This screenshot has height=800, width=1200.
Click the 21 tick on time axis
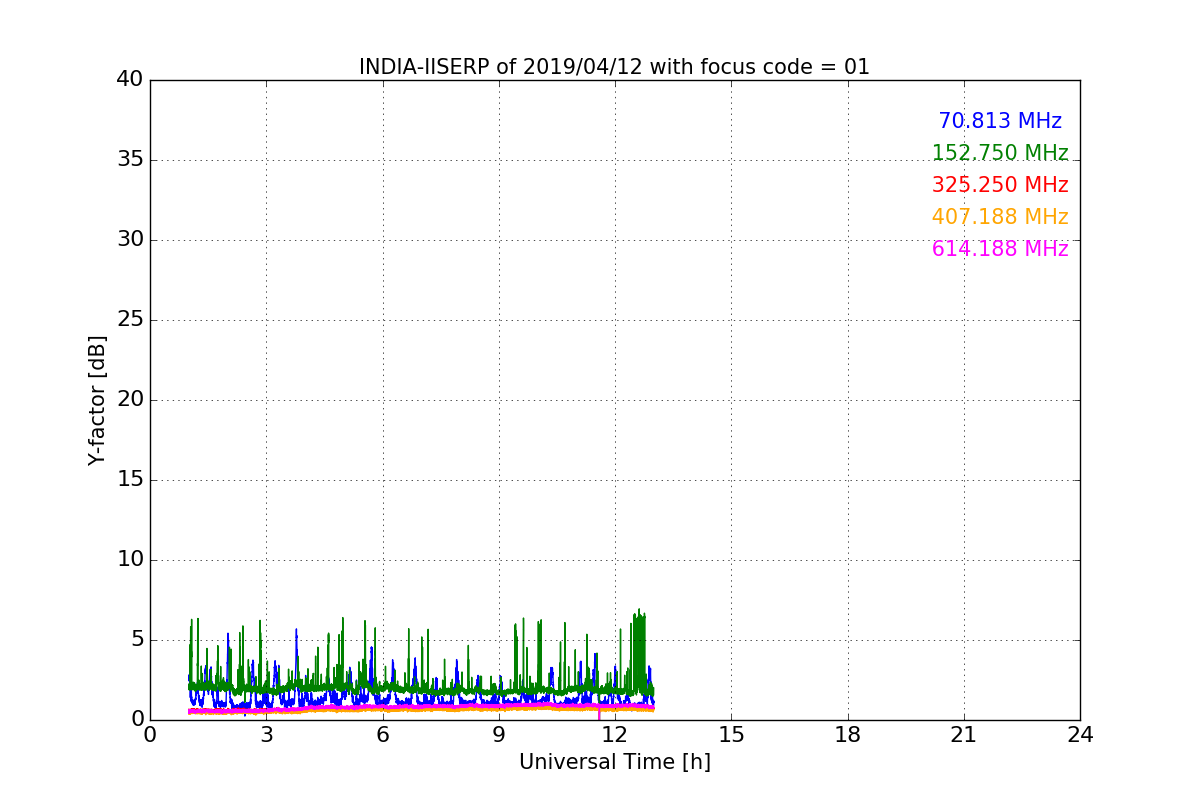click(964, 735)
